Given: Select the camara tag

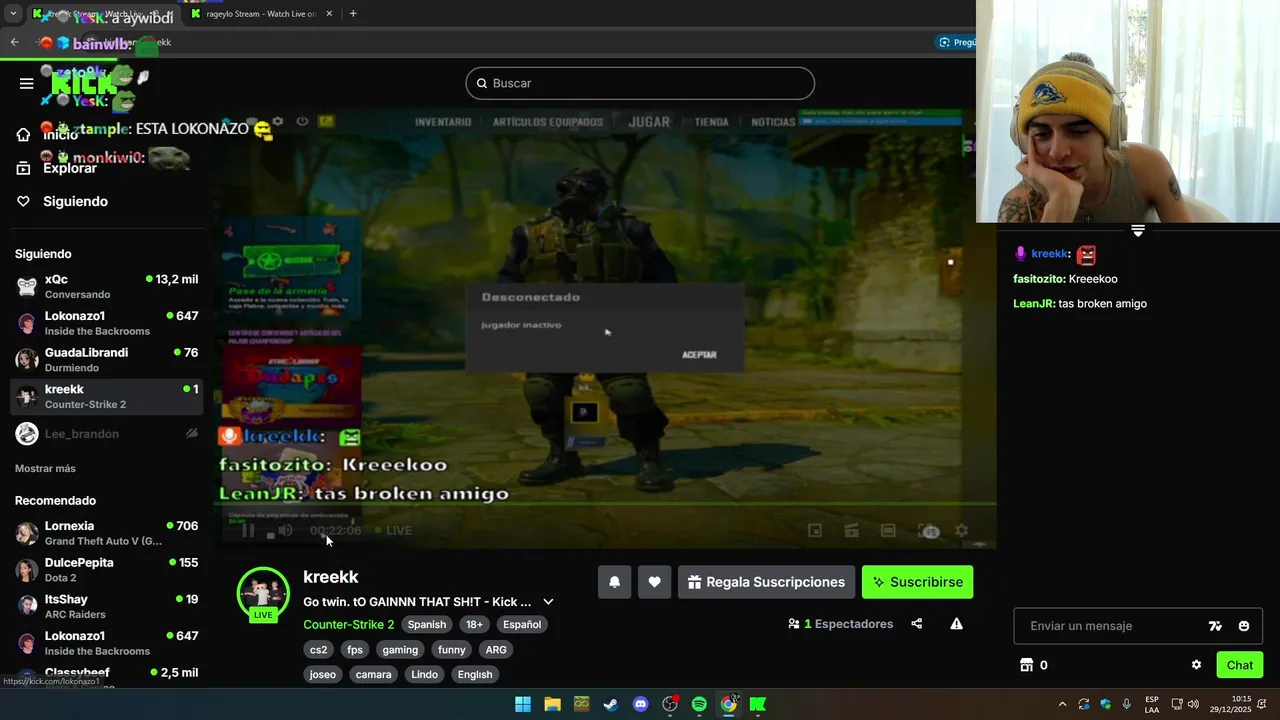Looking at the screenshot, I should coord(374,674).
